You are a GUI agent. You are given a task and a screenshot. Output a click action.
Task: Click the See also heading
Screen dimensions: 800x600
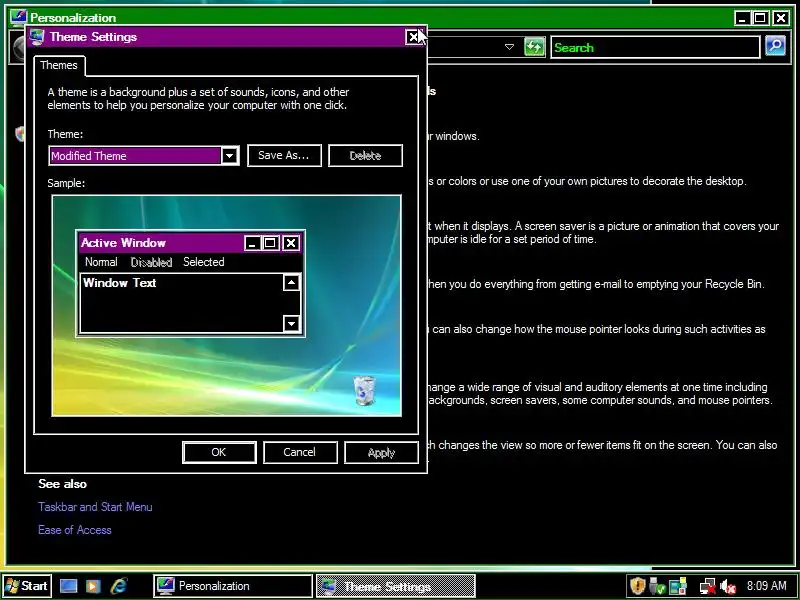pos(62,484)
